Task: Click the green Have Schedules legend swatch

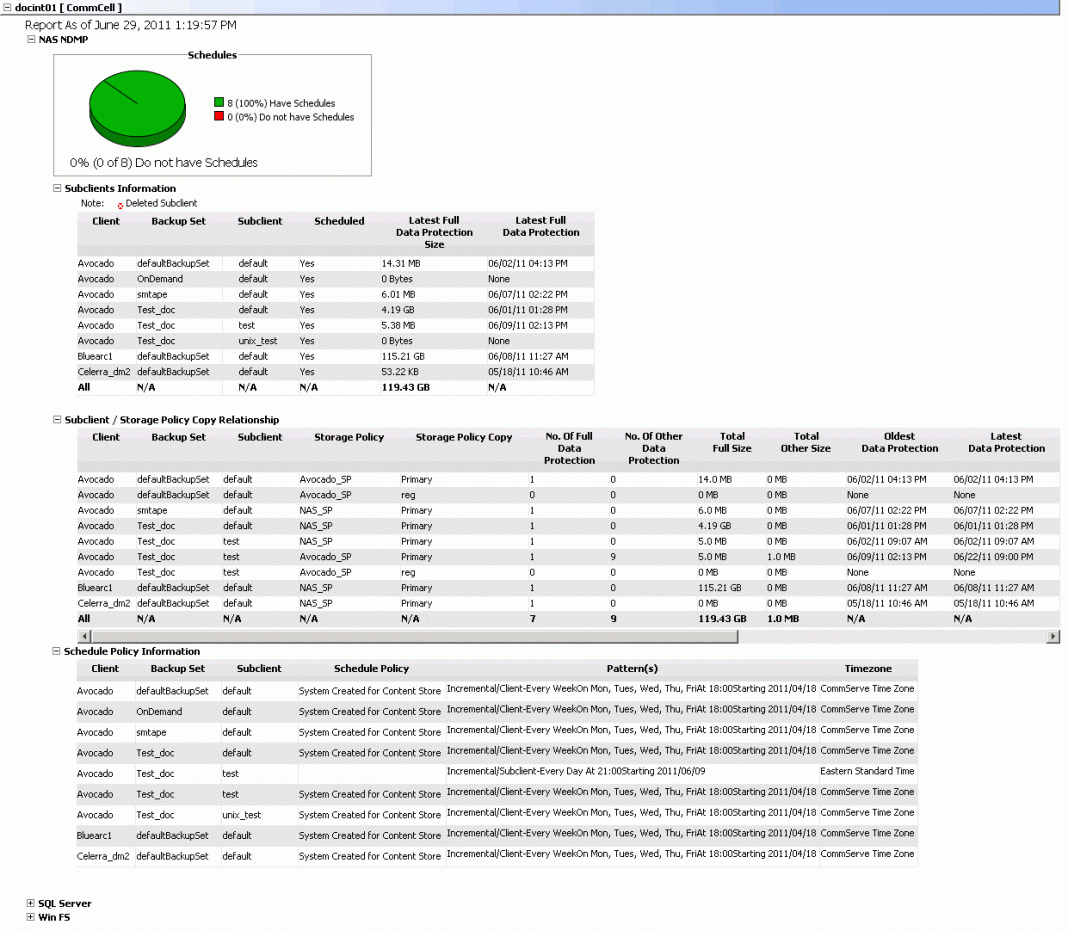Action: click(219, 103)
